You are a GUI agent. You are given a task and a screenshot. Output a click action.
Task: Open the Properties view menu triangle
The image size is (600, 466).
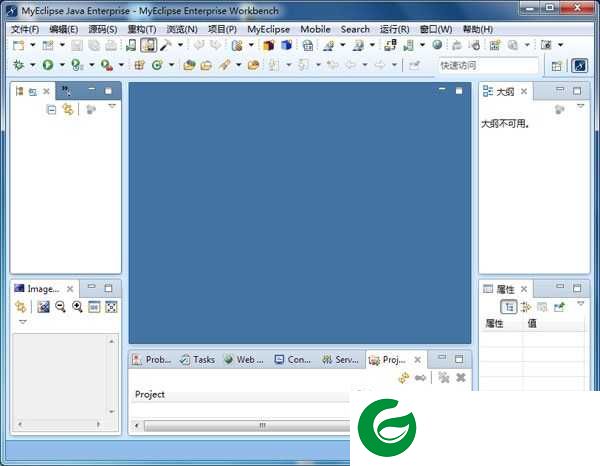tap(580, 303)
